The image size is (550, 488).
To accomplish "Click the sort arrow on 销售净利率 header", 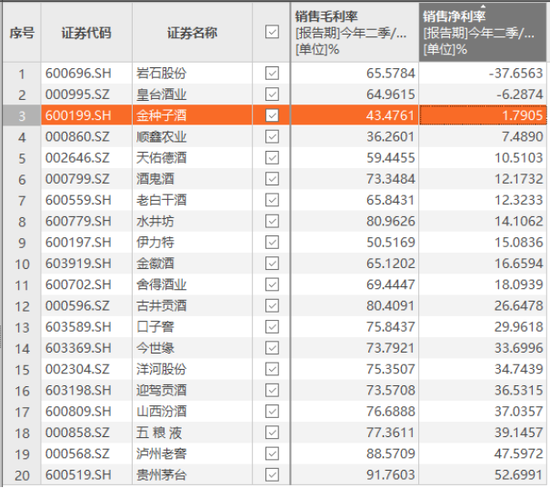I will [483, 6].
